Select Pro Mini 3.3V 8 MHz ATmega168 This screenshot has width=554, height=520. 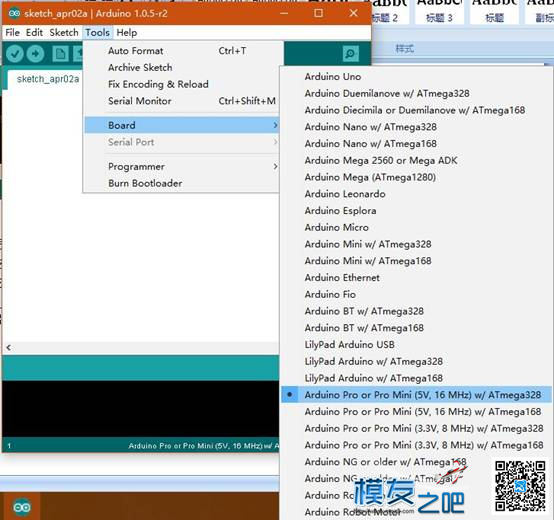416,445
